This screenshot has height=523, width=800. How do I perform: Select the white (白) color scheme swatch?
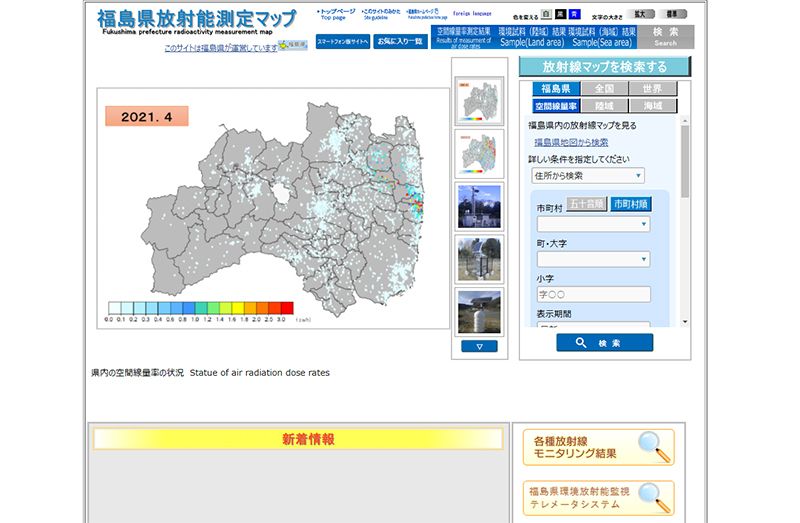[x=546, y=15]
